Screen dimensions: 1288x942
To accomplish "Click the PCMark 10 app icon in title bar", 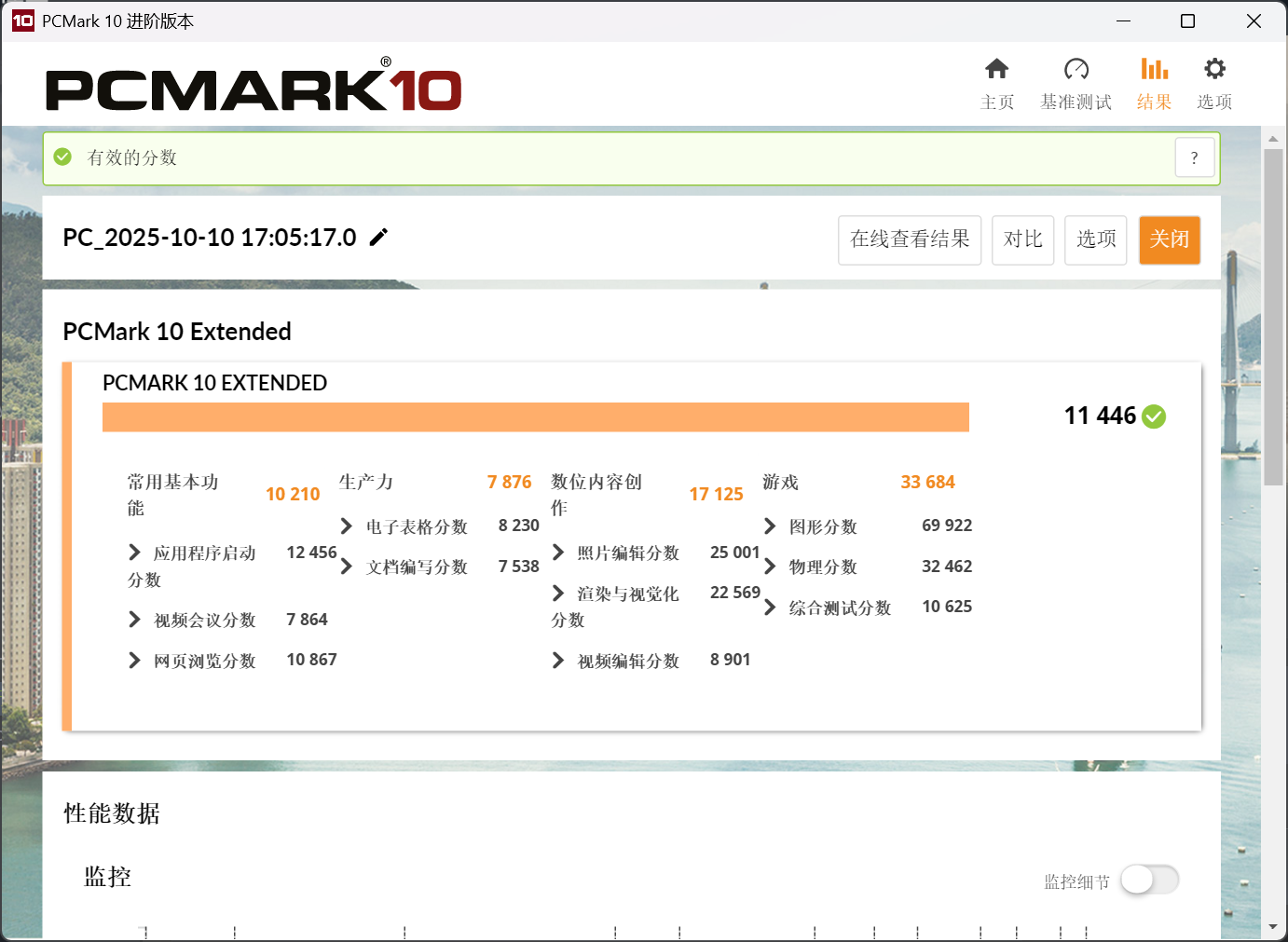I will point(22,20).
